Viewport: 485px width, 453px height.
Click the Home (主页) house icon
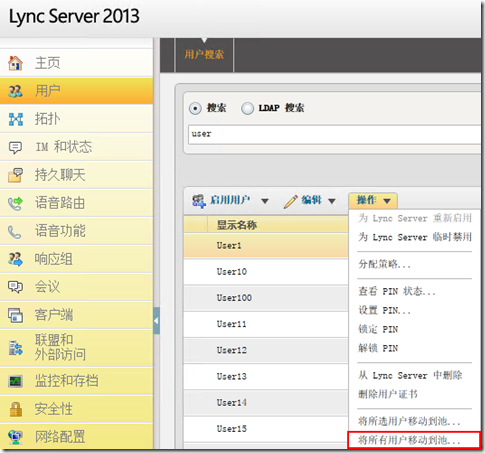click(x=15, y=63)
